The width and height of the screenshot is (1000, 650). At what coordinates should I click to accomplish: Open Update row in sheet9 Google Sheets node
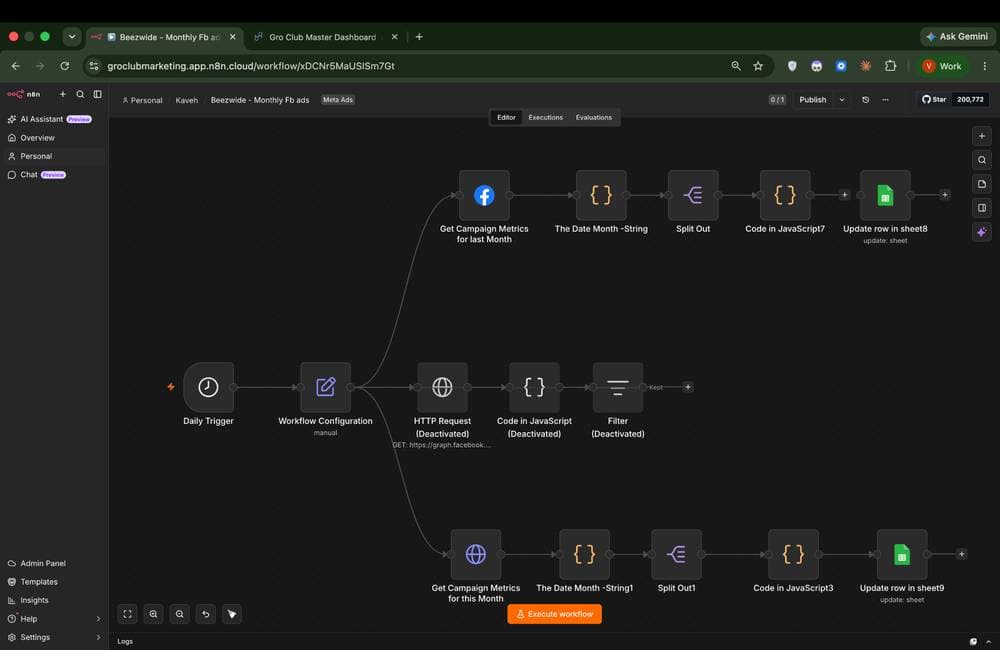[902, 554]
